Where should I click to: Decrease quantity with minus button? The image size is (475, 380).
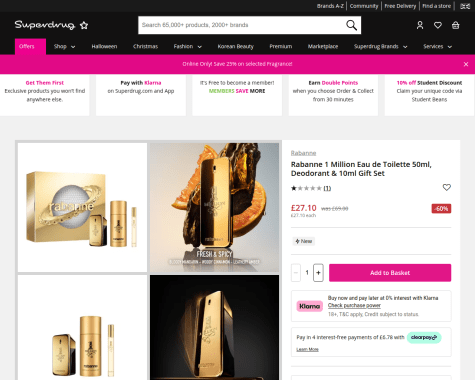(296, 273)
